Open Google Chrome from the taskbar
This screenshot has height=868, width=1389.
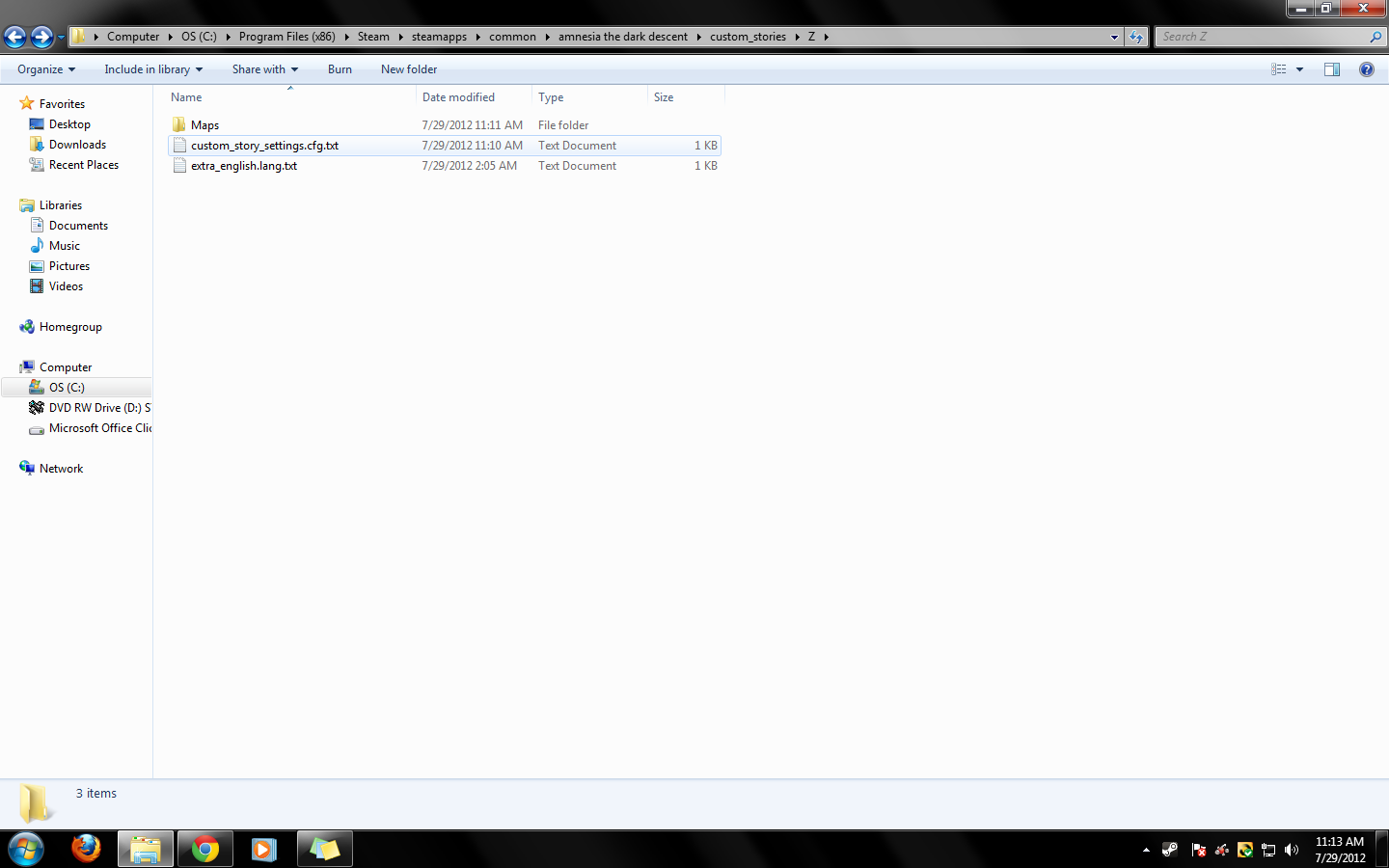pyautogui.click(x=204, y=849)
